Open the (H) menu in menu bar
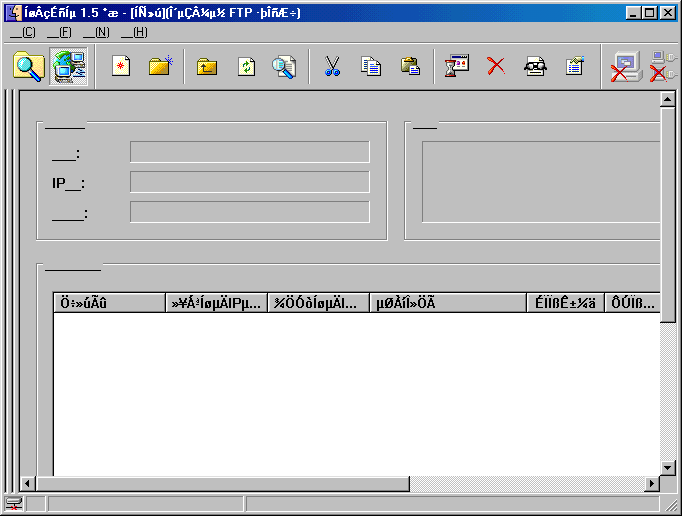The height and width of the screenshot is (516, 682). [x=134, y=32]
